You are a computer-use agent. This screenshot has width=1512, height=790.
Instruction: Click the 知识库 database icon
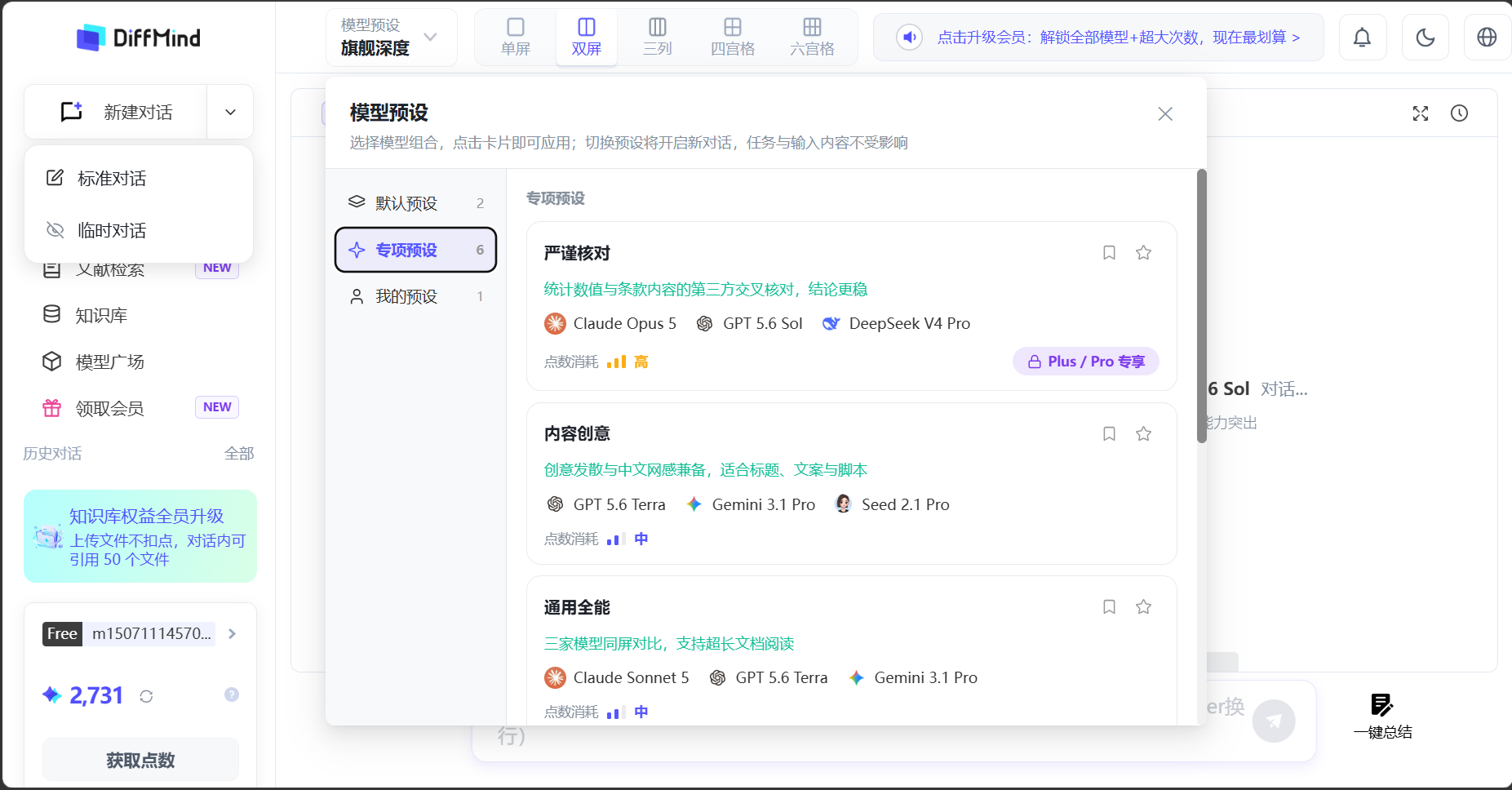51,315
